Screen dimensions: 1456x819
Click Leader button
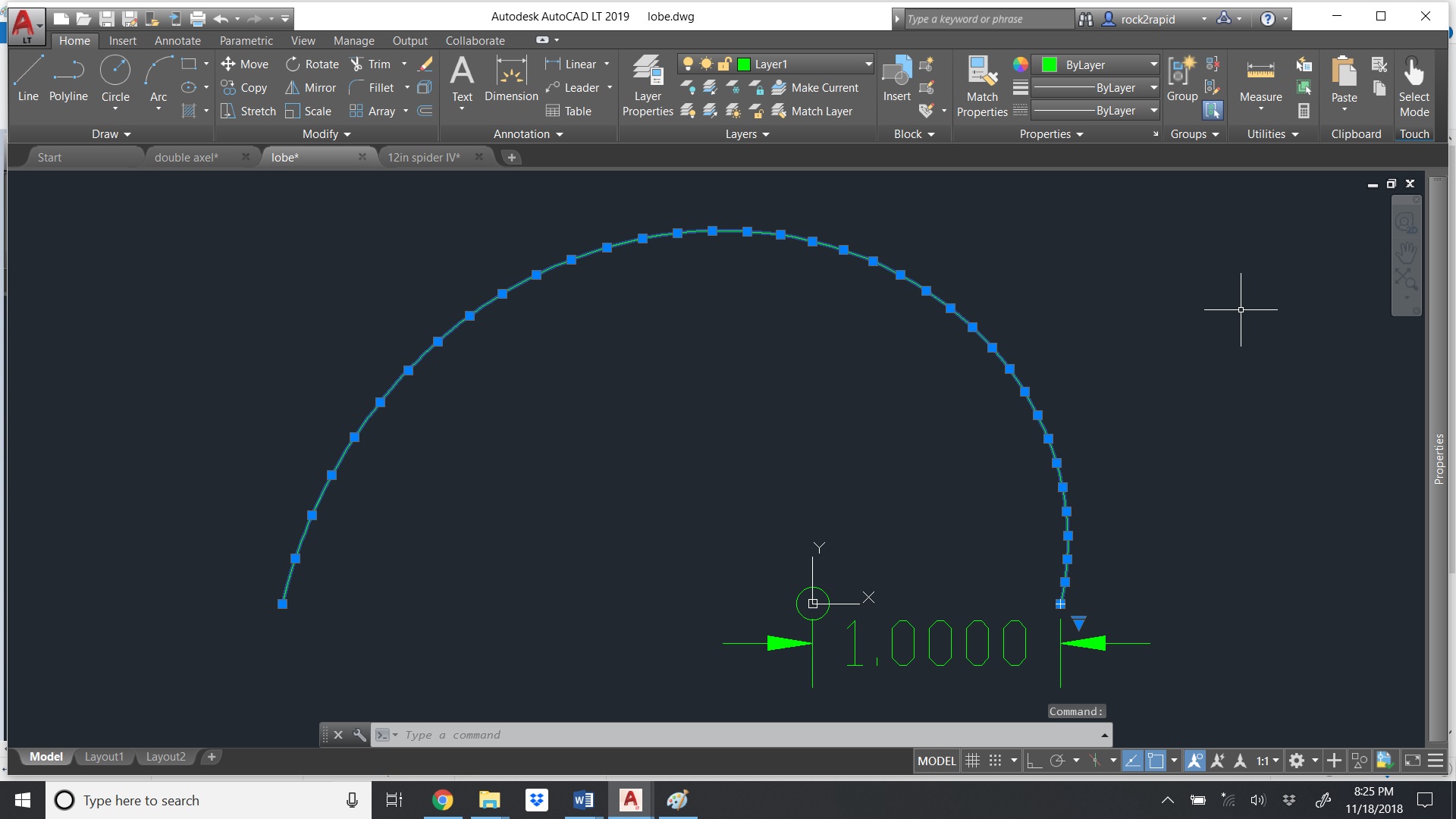click(x=573, y=88)
